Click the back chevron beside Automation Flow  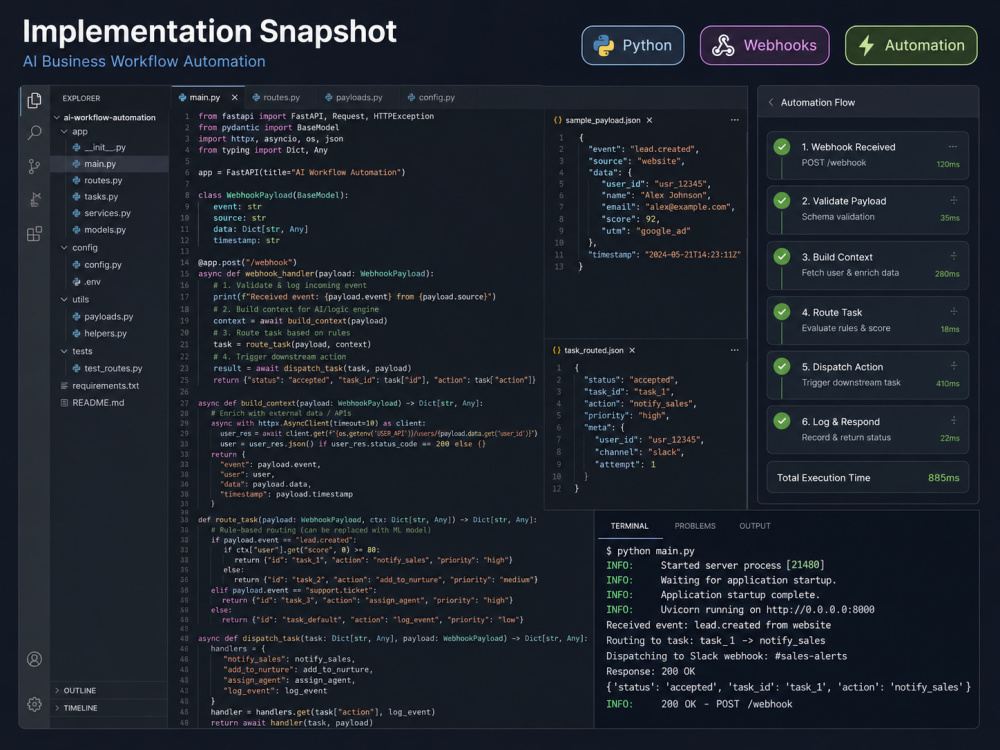(x=771, y=102)
